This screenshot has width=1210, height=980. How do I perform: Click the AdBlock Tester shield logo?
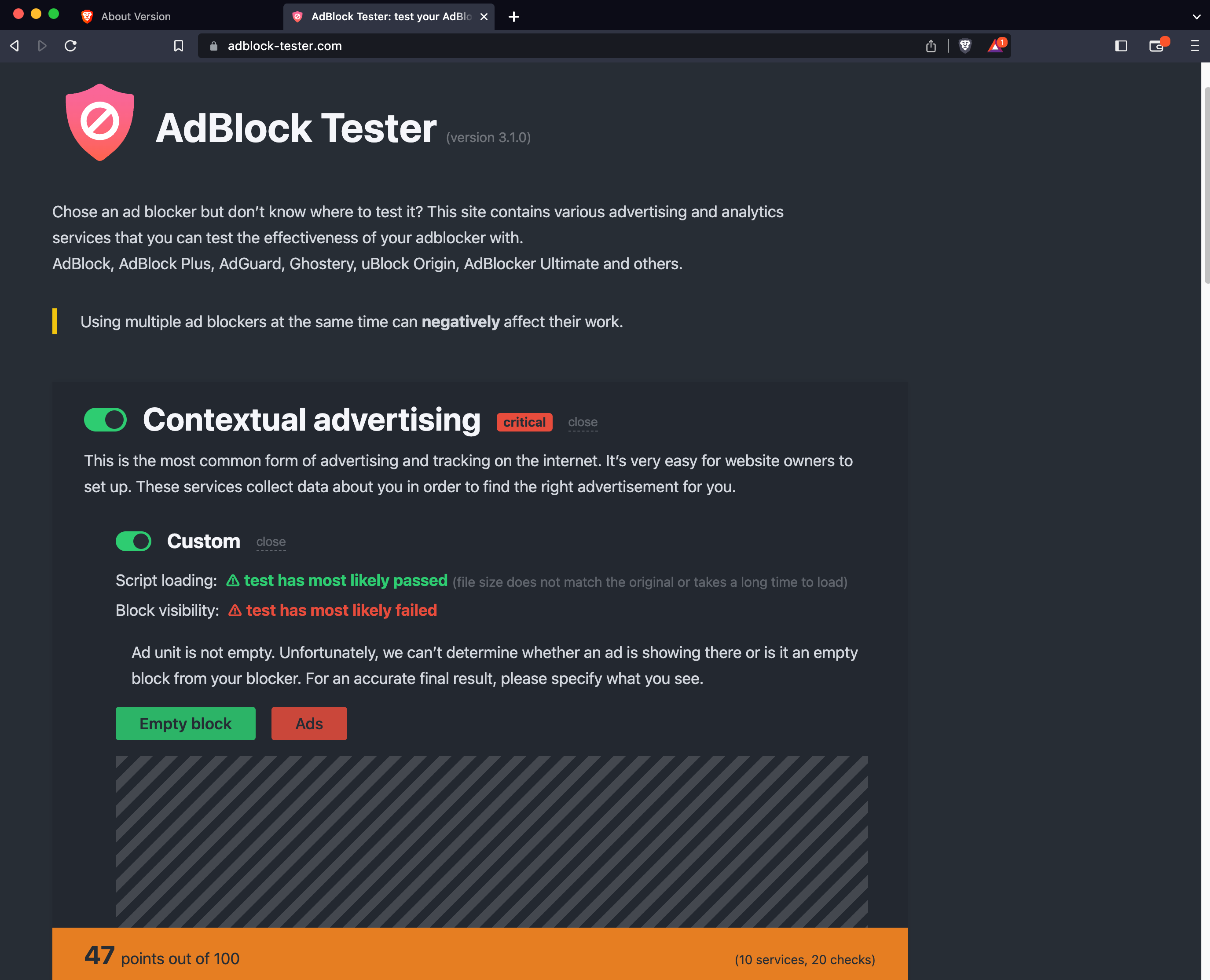click(x=100, y=122)
